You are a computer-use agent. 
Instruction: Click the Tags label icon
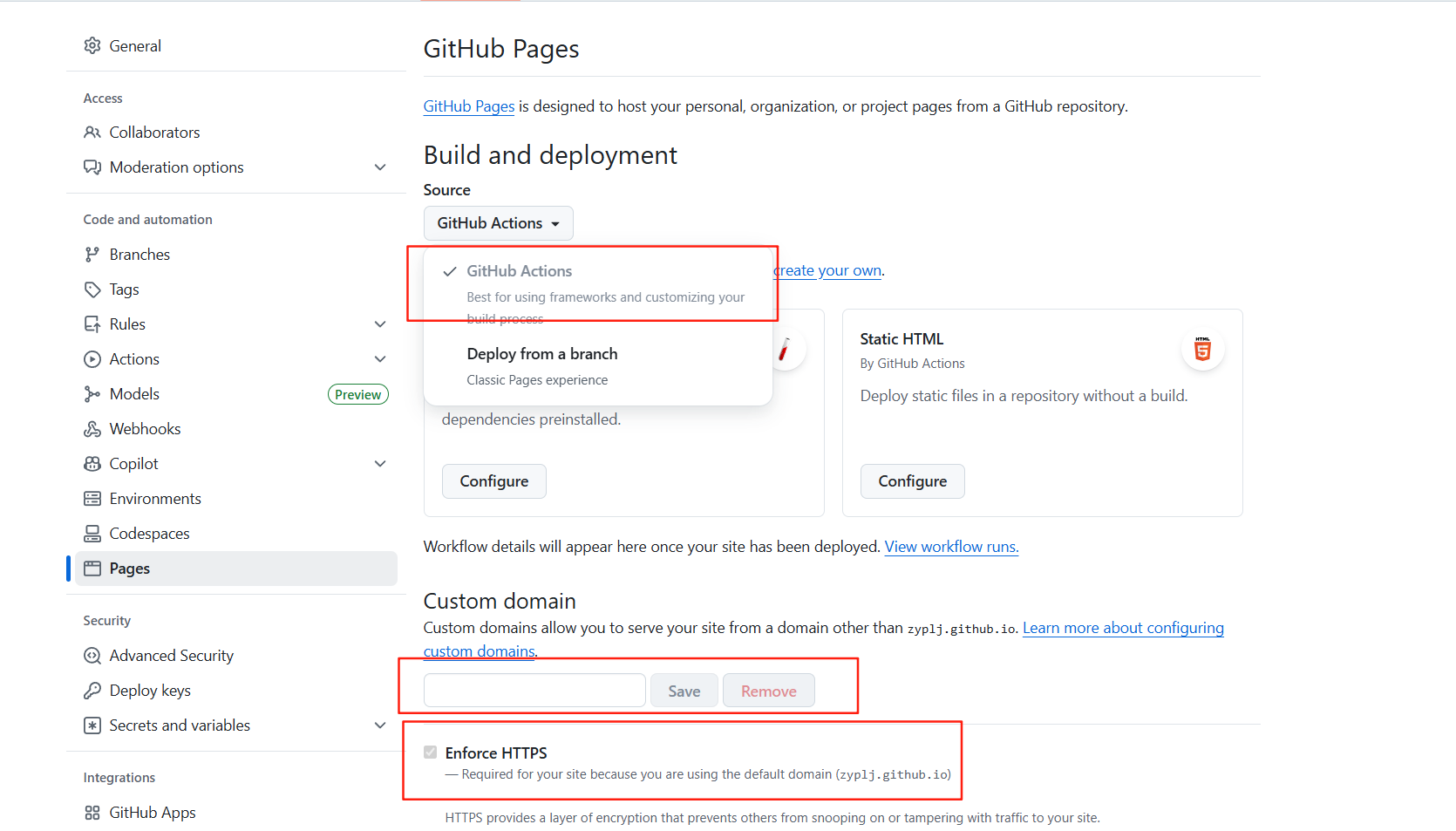point(92,289)
